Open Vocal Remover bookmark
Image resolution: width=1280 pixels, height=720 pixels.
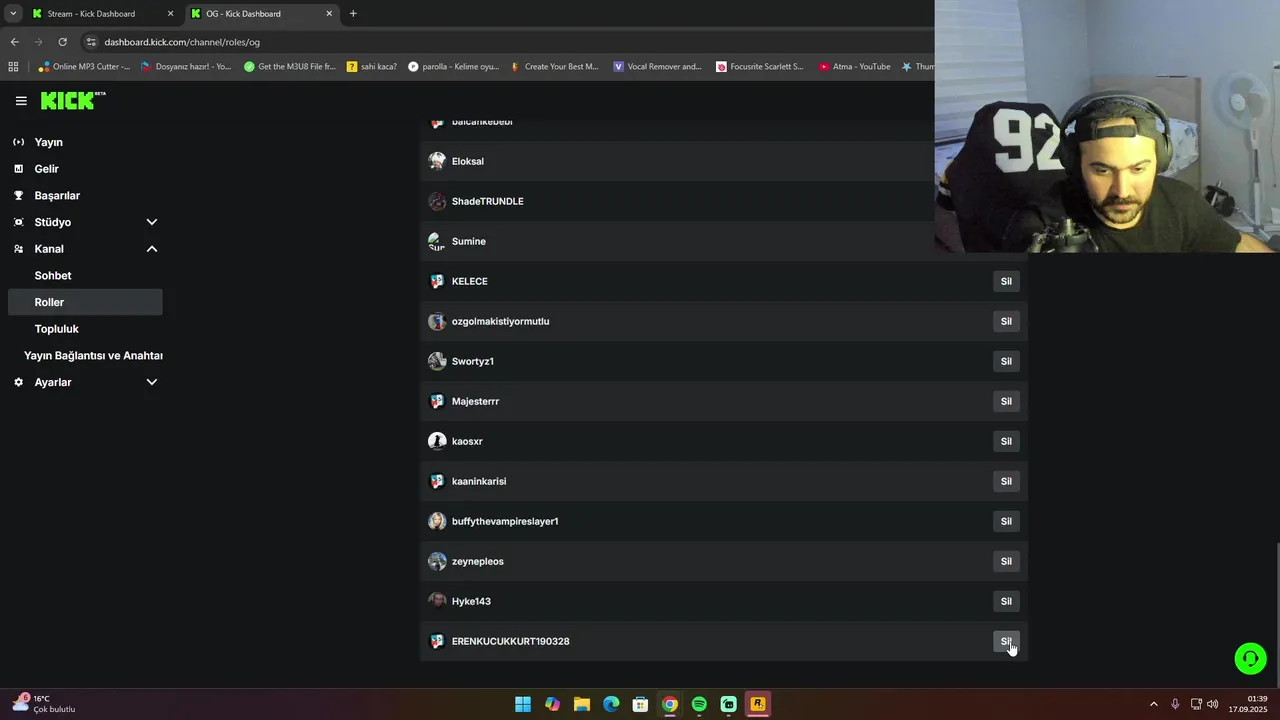tap(657, 67)
